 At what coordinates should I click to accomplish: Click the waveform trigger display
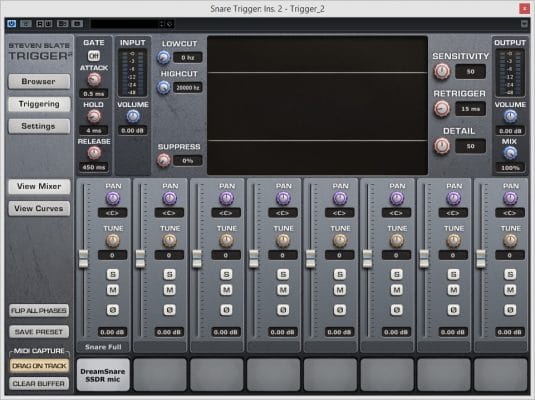(317, 105)
